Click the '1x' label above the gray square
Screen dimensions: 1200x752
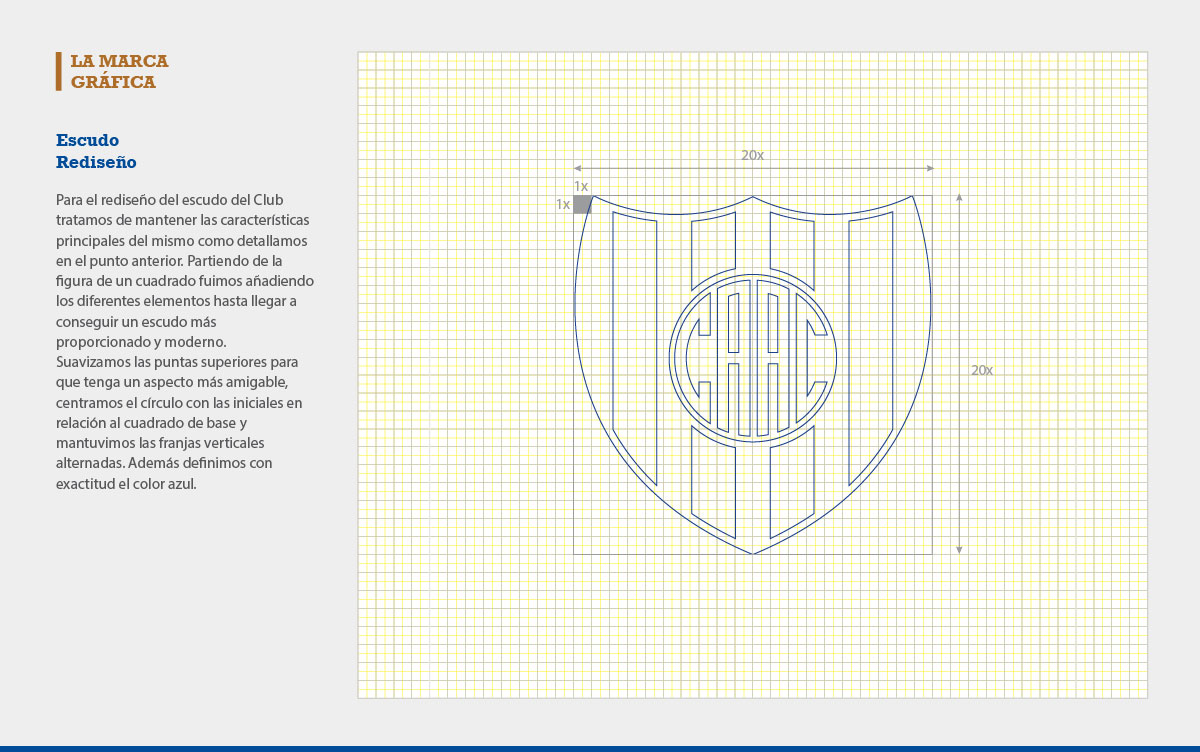coord(581,186)
